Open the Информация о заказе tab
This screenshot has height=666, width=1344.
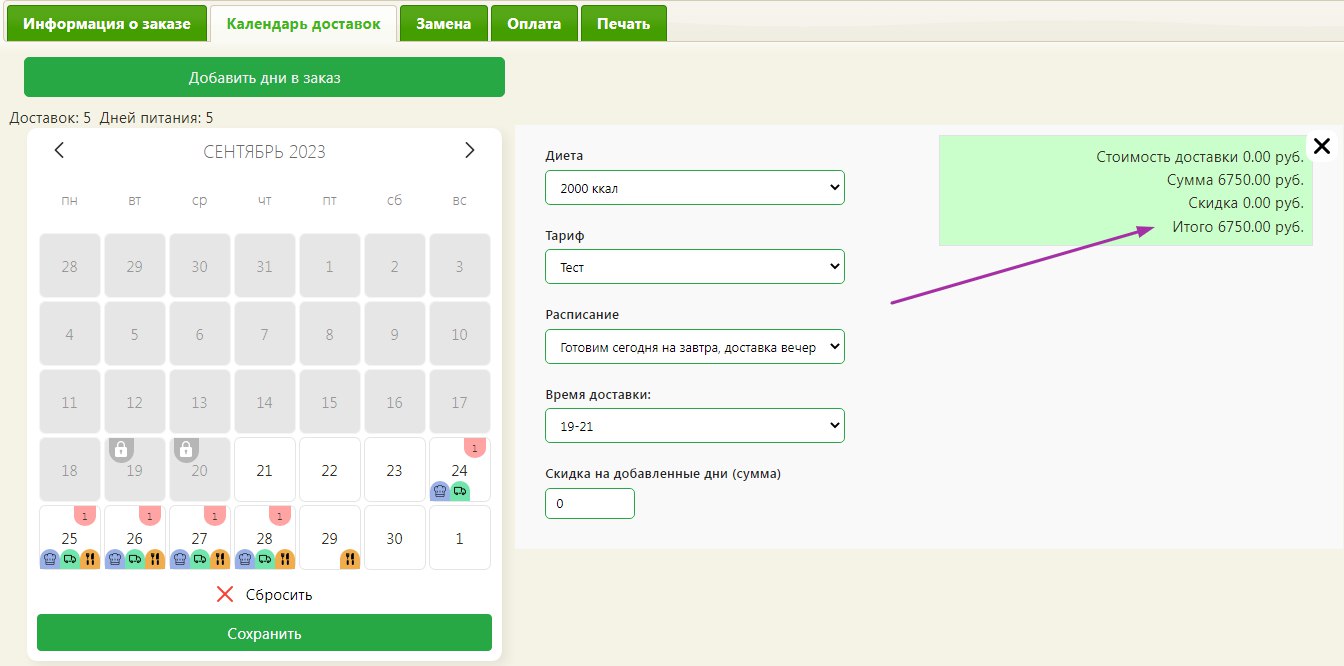[x=107, y=24]
